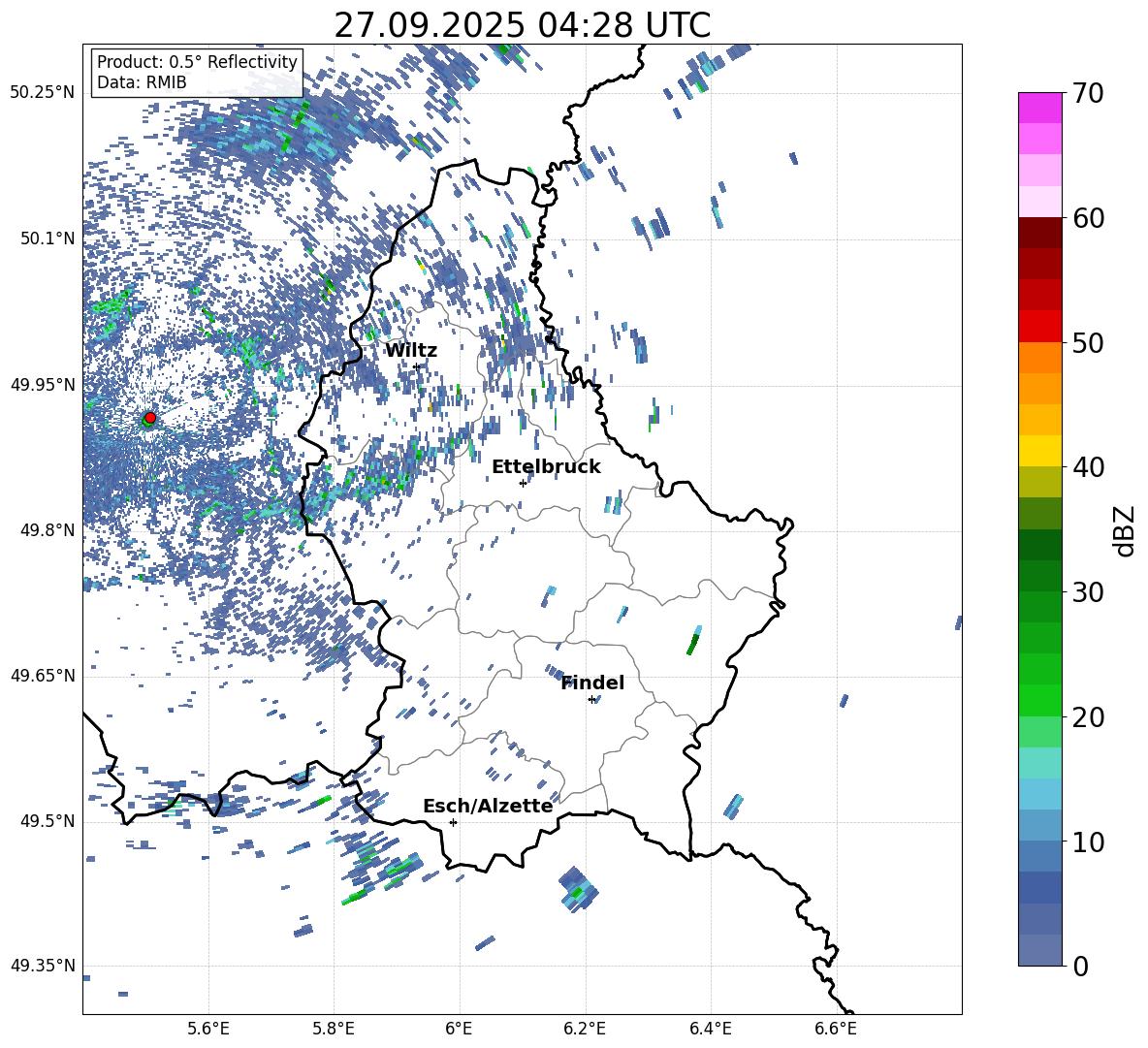Click the Wiltz city label
Viewport: 1148px width, 1048px height.
(x=411, y=351)
